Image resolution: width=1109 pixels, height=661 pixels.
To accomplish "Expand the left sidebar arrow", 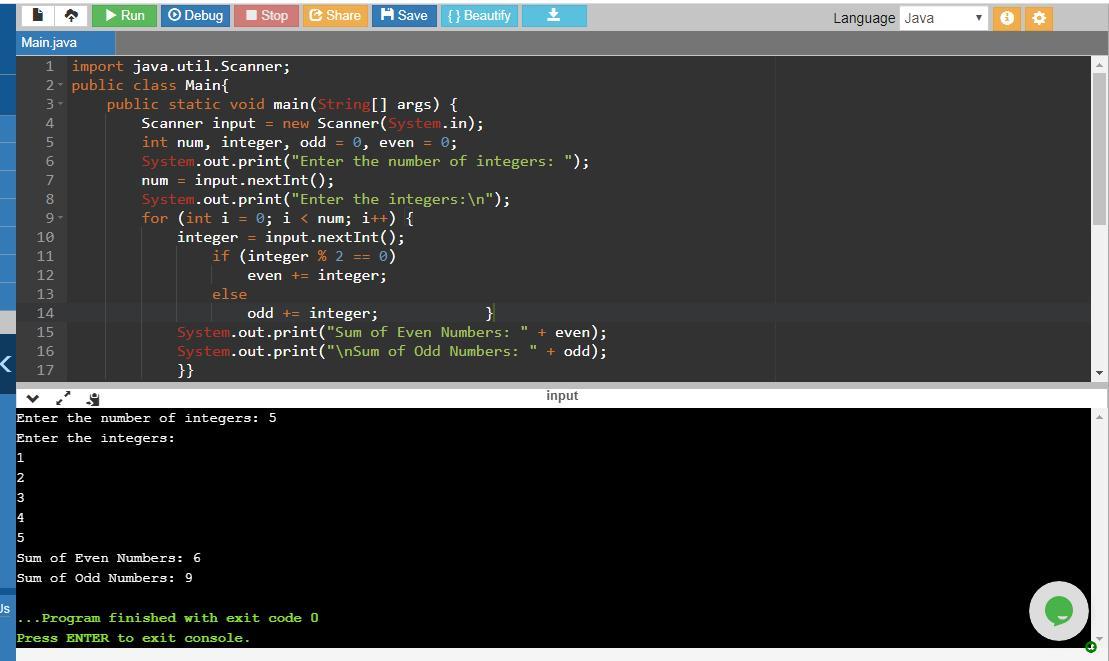I will pos(6,364).
